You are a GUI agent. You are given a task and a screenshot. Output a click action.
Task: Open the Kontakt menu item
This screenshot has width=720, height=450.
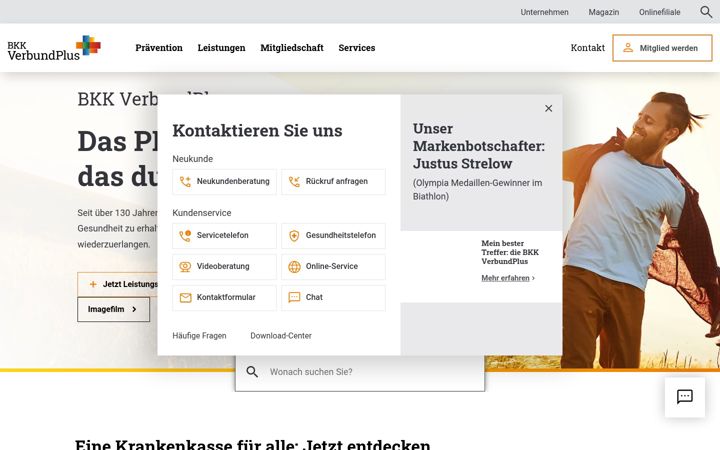pos(588,48)
